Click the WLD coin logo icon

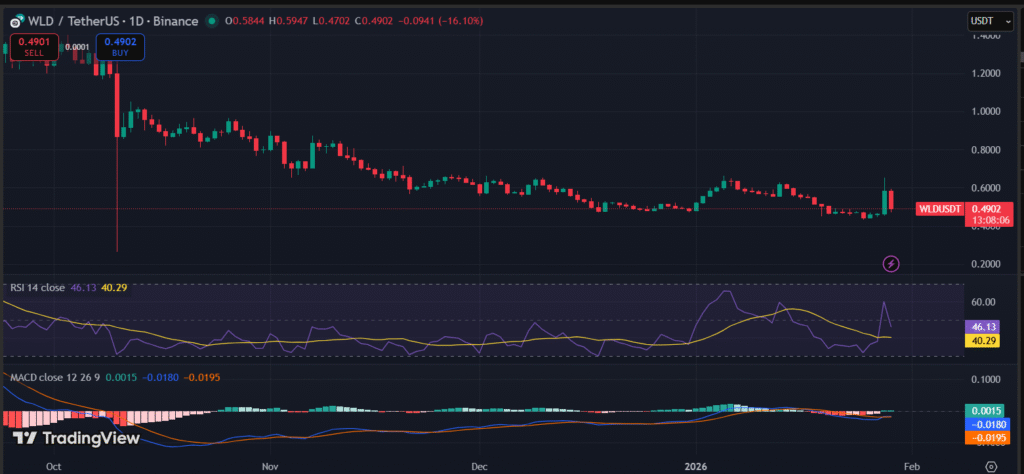click(16, 21)
